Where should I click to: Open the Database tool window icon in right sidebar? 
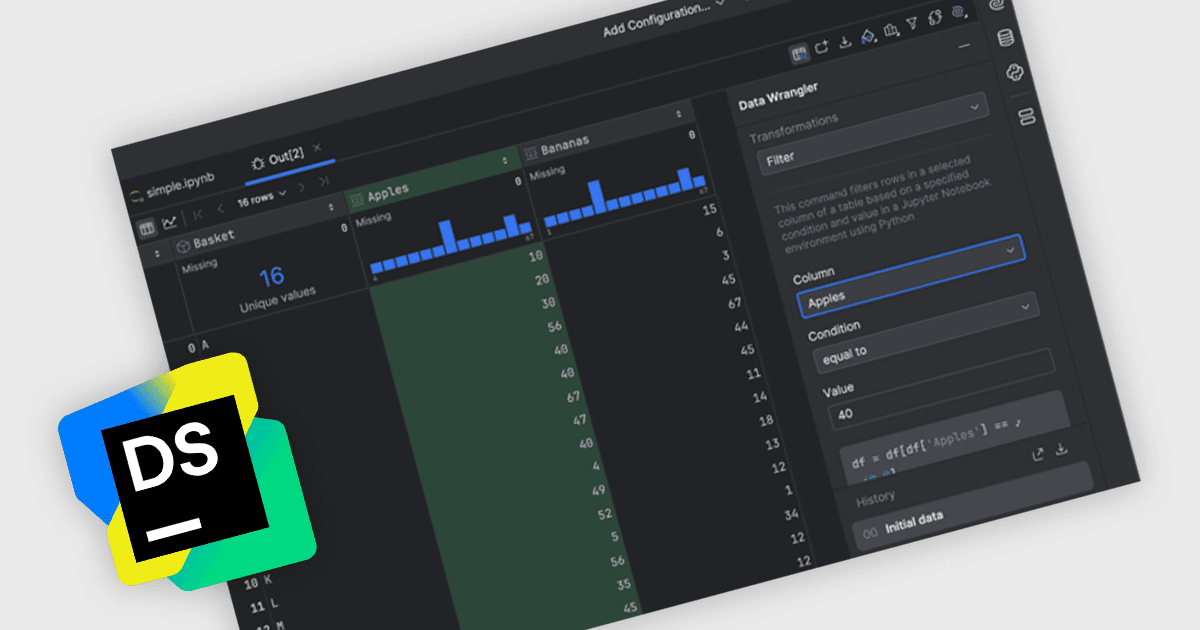1005,38
